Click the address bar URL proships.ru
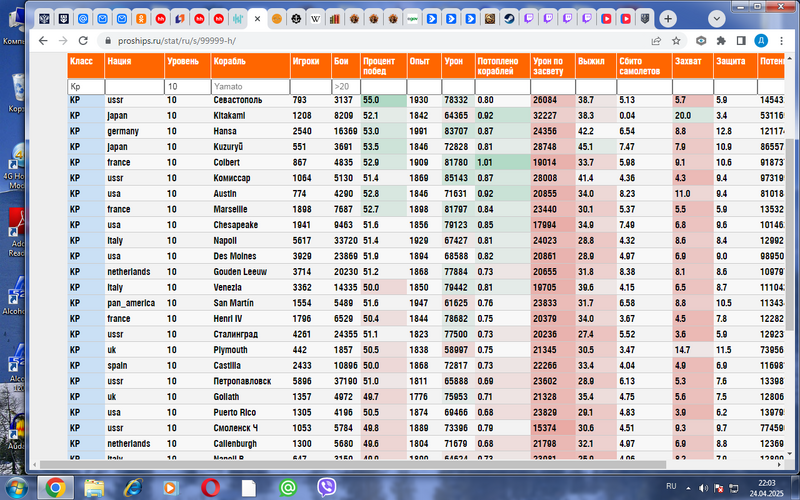 [177, 41]
